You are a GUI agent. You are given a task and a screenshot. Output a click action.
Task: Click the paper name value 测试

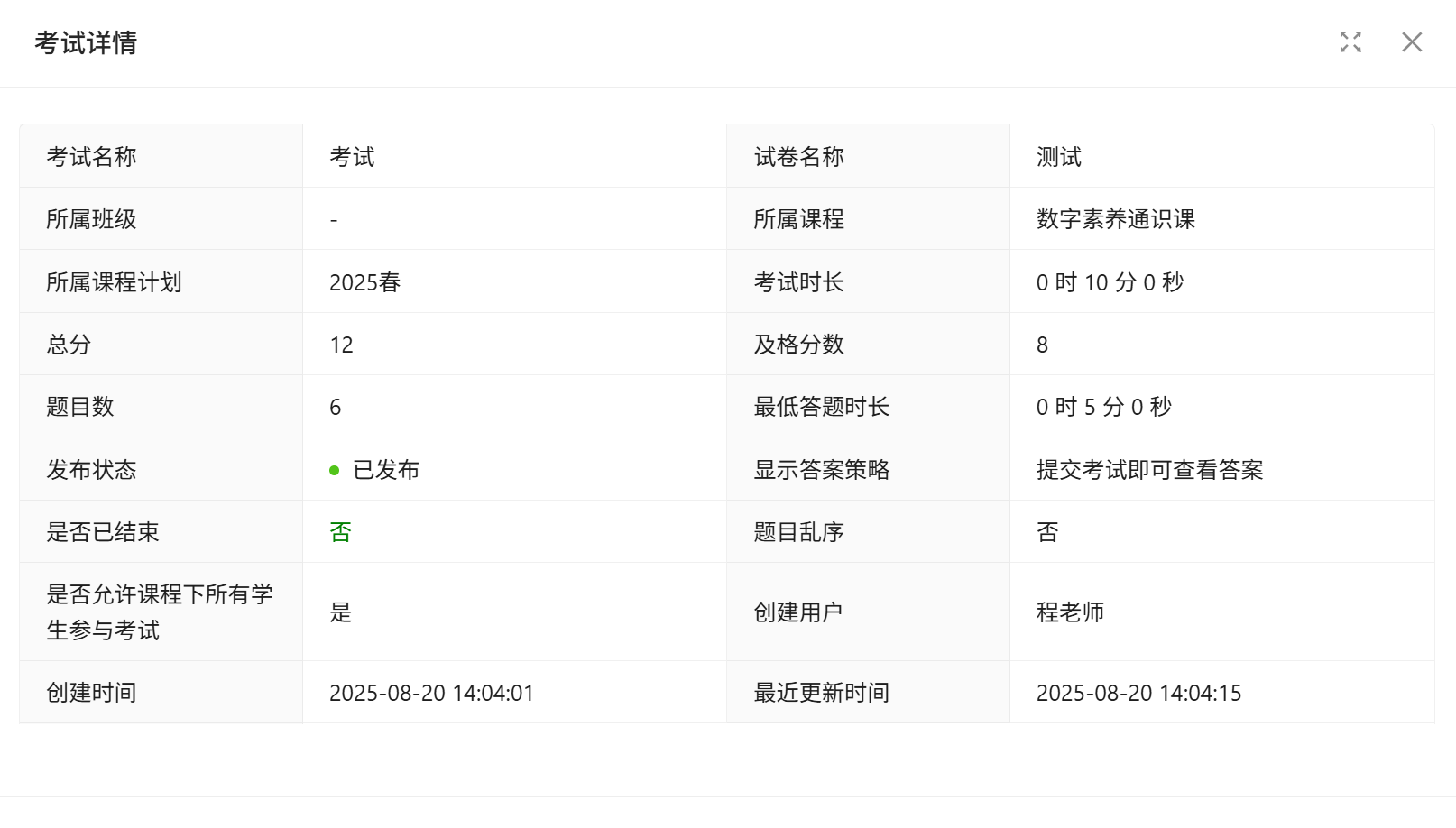tap(1058, 157)
